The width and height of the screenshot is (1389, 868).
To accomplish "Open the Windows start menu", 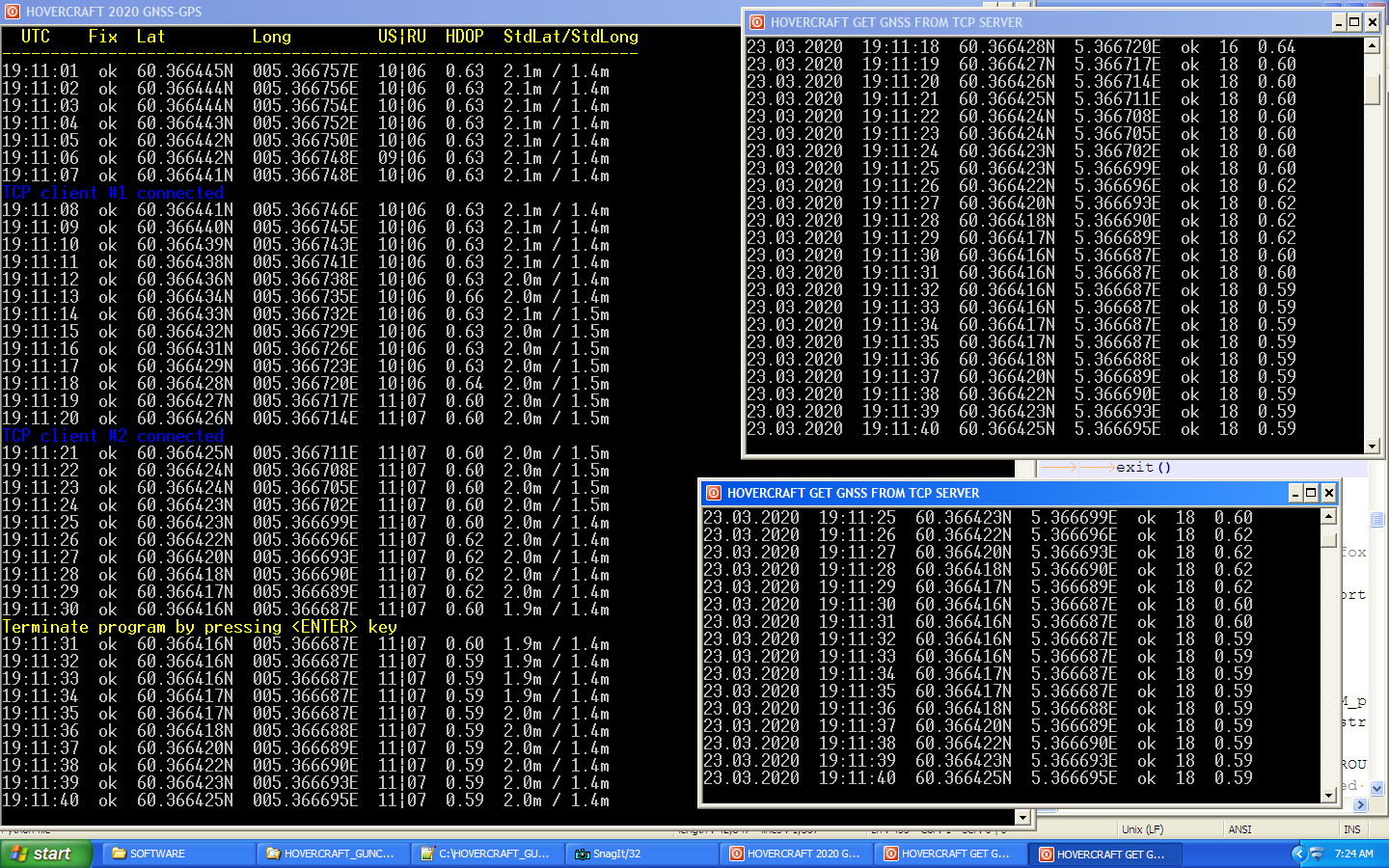I will coord(46,854).
